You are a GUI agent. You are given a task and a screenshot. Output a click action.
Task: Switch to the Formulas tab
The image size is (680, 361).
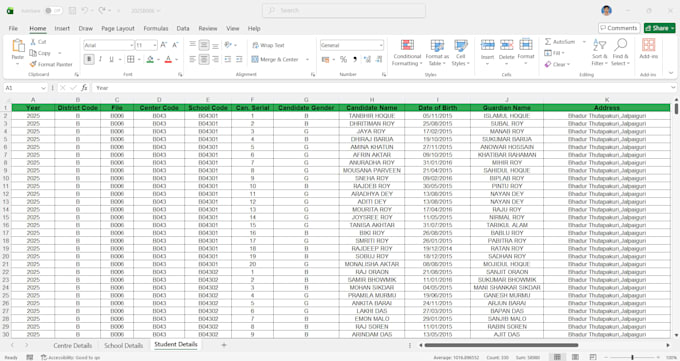[156, 28]
